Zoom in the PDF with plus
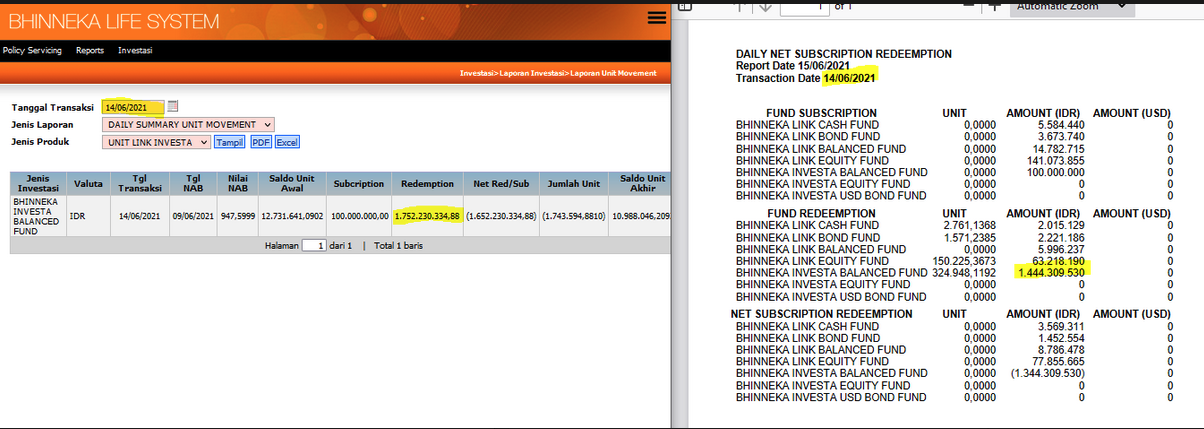Image resolution: width=1204 pixels, height=429 pixels. point(995,6)
